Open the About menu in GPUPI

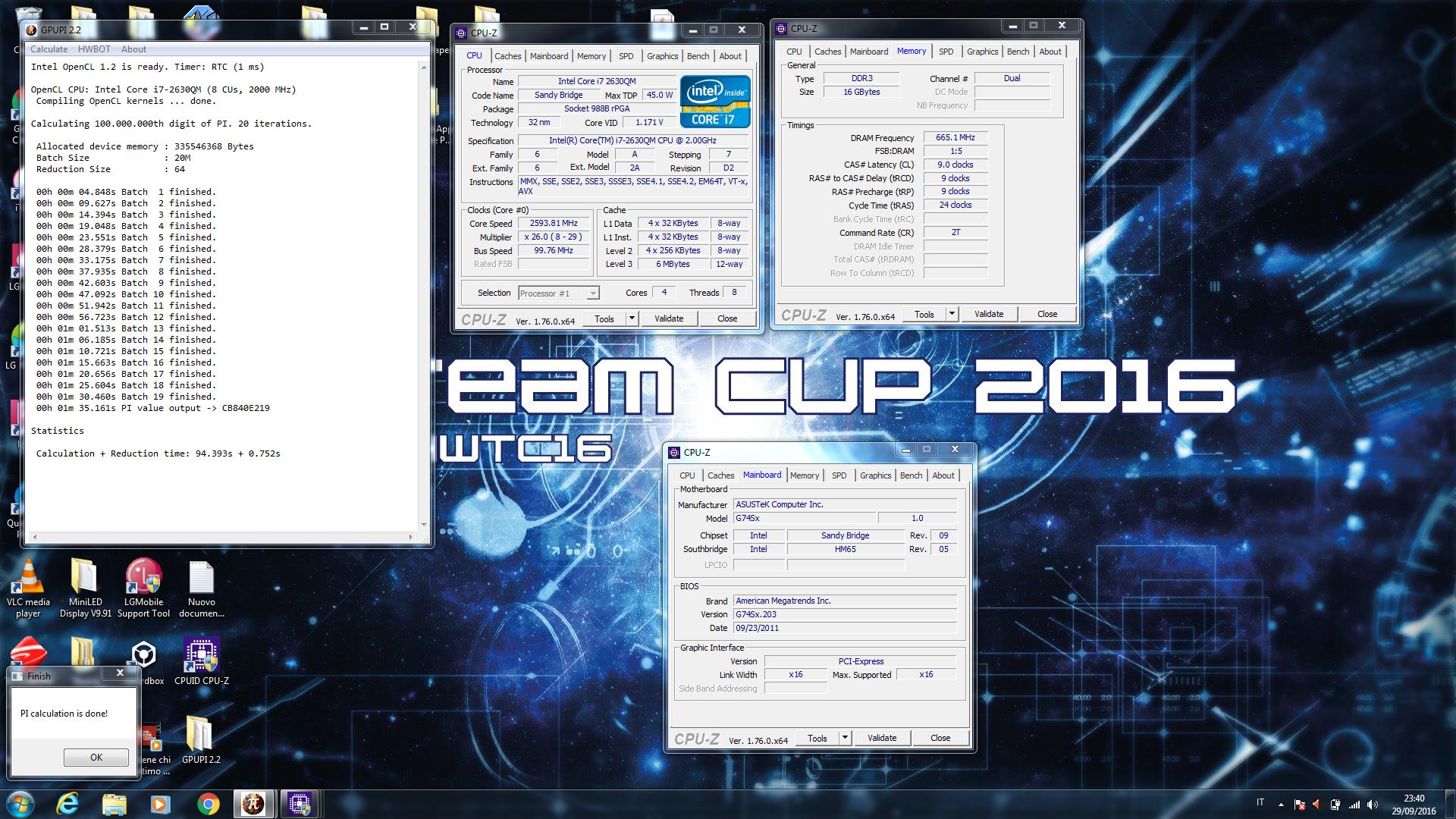pos(133,49)
